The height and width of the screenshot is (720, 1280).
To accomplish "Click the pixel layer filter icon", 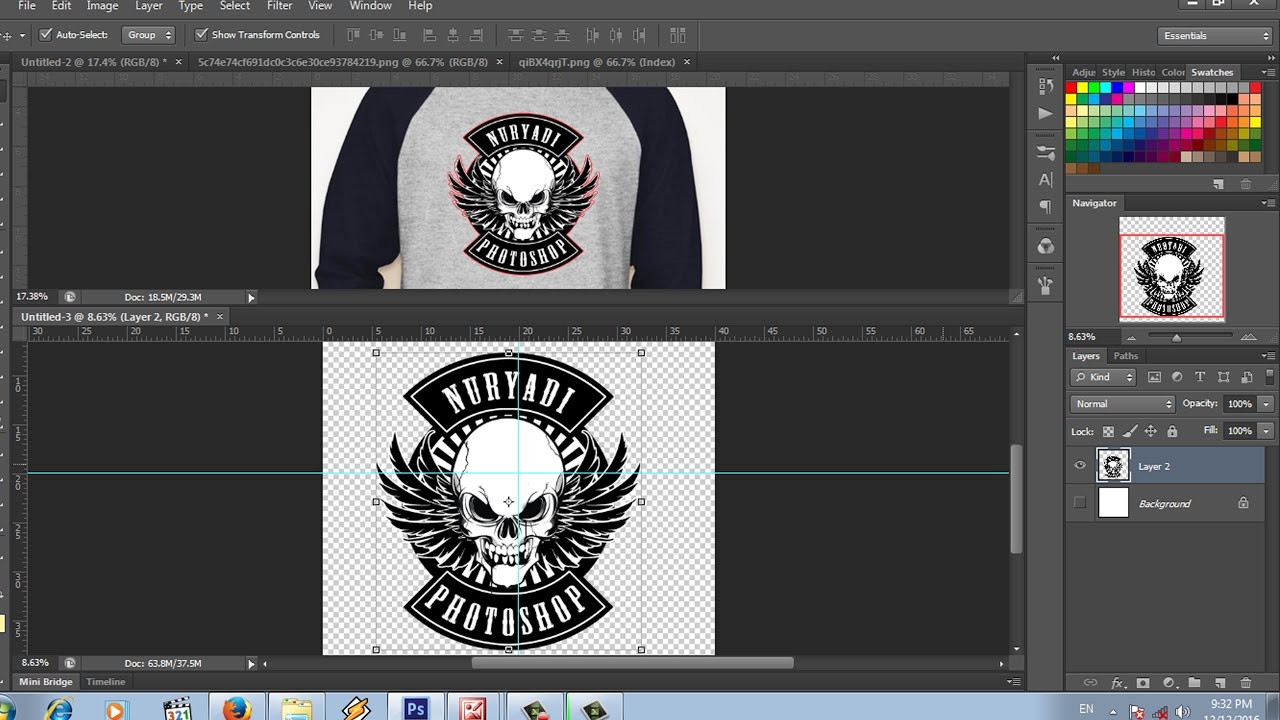I will click(1154, 377).
